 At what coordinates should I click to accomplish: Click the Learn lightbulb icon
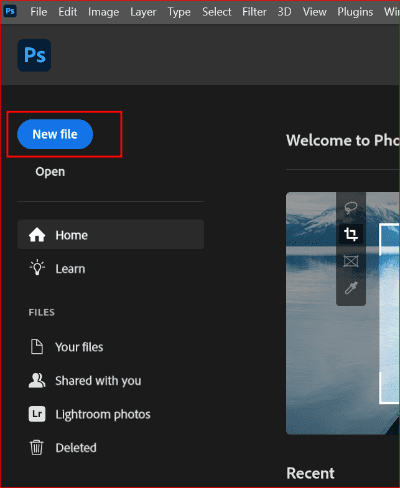point(37,267)
